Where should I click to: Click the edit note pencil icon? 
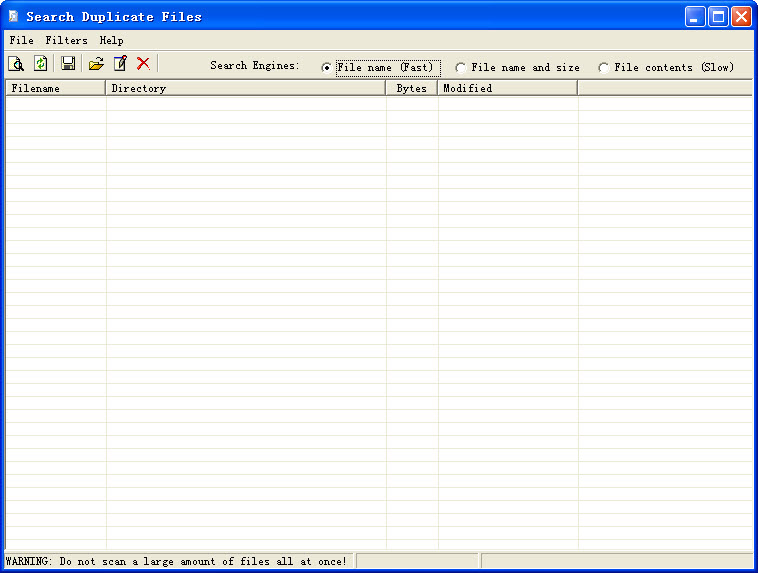(120, 64)
